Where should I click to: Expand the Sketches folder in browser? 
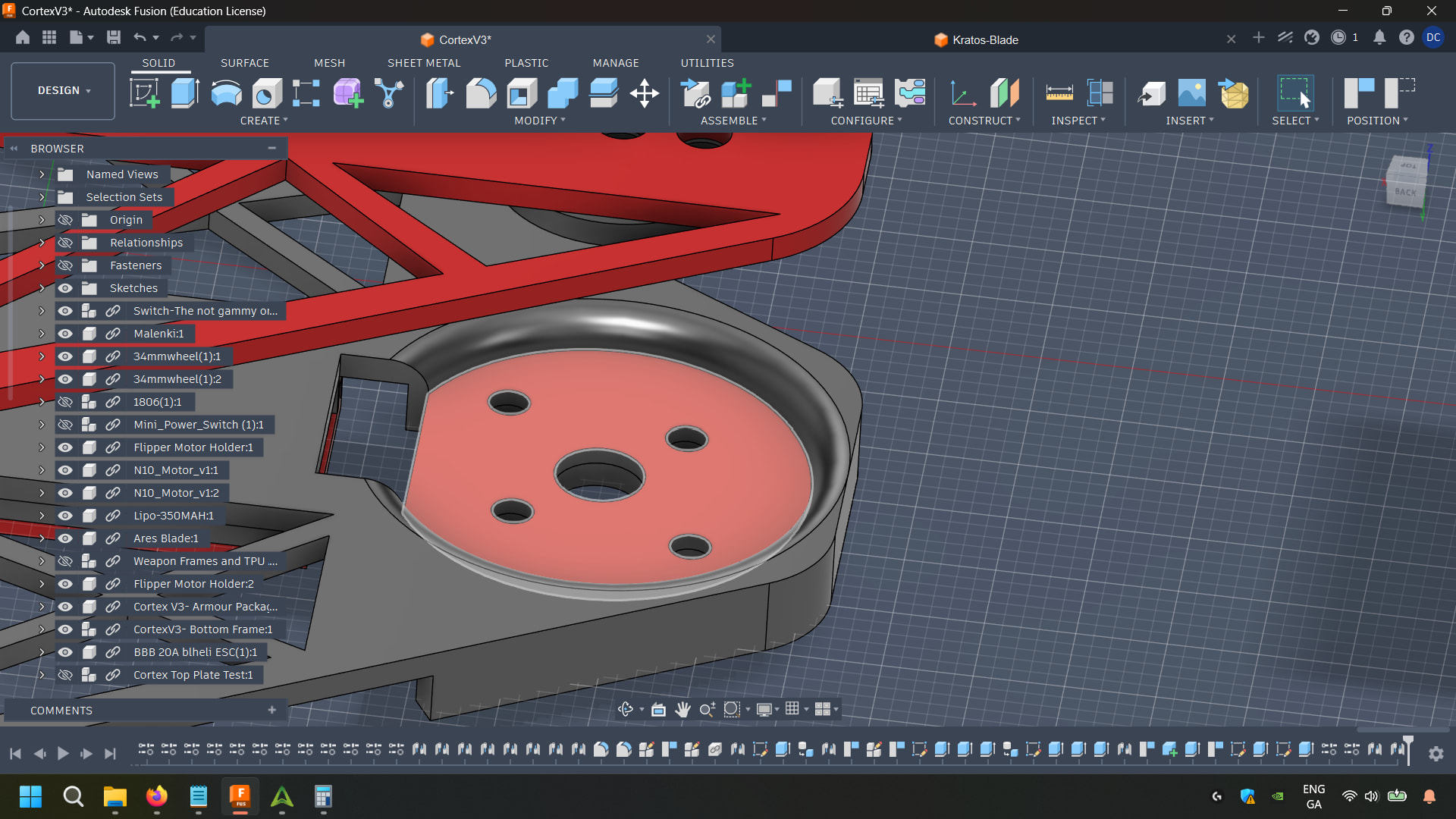click(42, 288)
